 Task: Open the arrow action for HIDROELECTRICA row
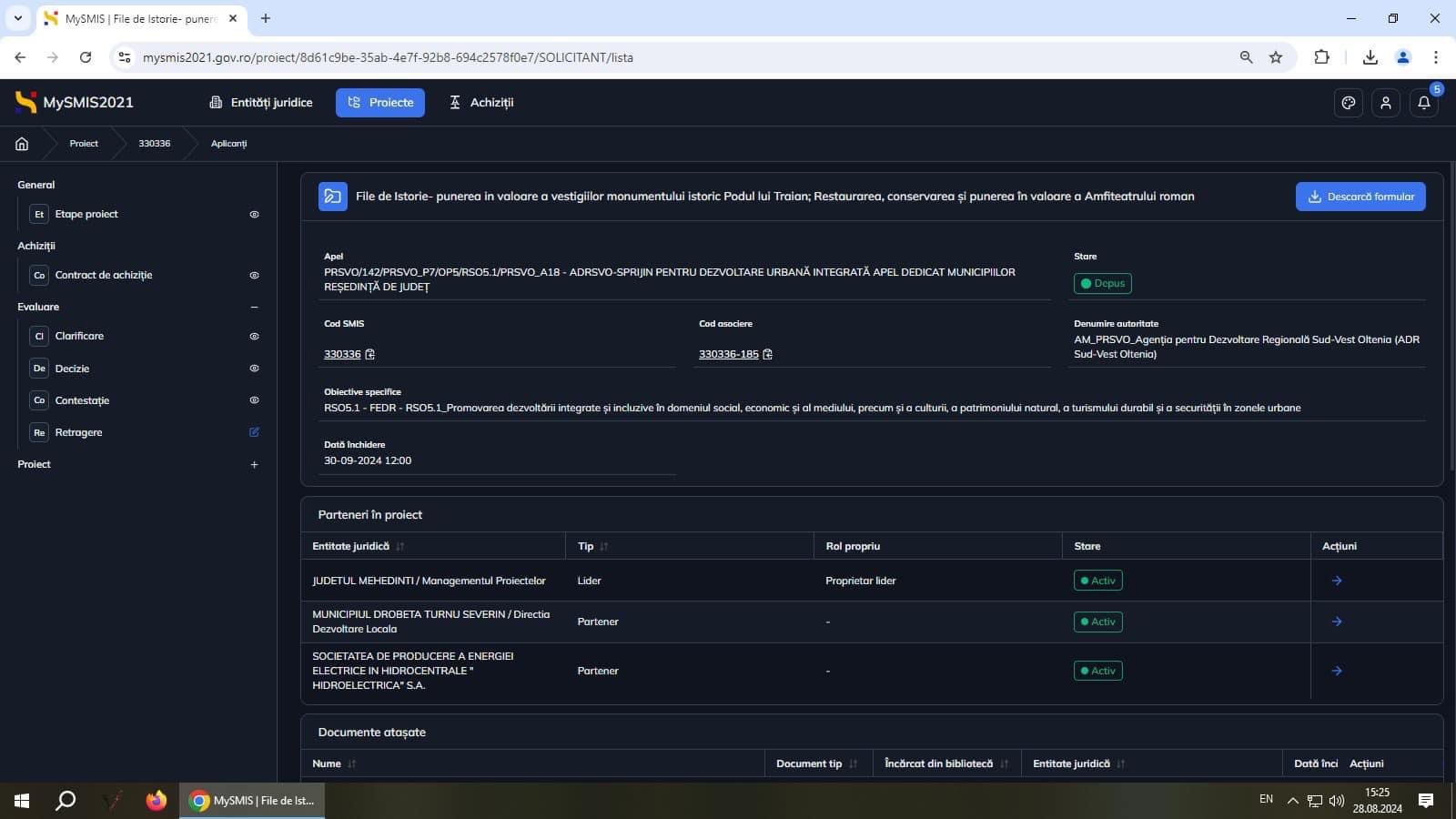click(x=1337, y=671)
